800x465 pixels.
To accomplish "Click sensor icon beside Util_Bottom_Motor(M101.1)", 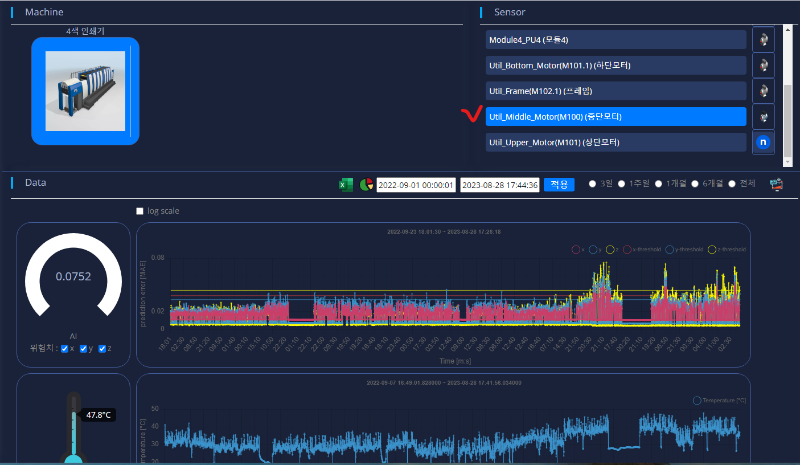I will 763,65.
